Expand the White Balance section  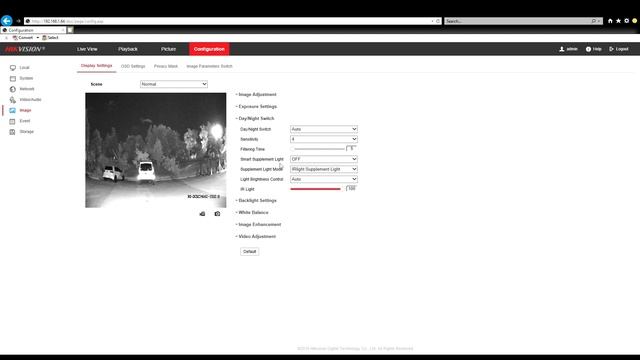click(x=252, y=213)
